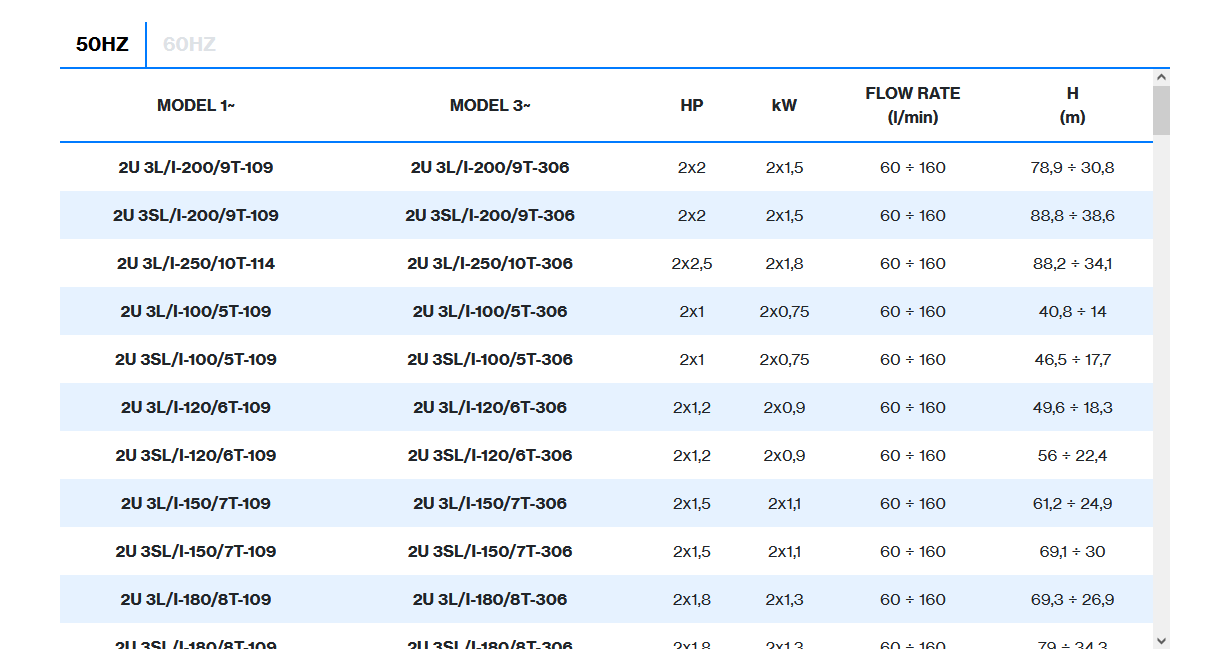Click the 2x2,5 HP value cell
The image size is (1221, 672).
692,263
